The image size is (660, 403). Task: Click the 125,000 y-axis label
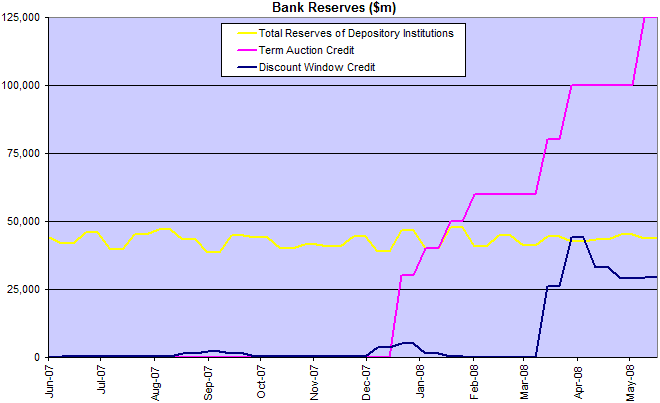(x=21, y=17)
